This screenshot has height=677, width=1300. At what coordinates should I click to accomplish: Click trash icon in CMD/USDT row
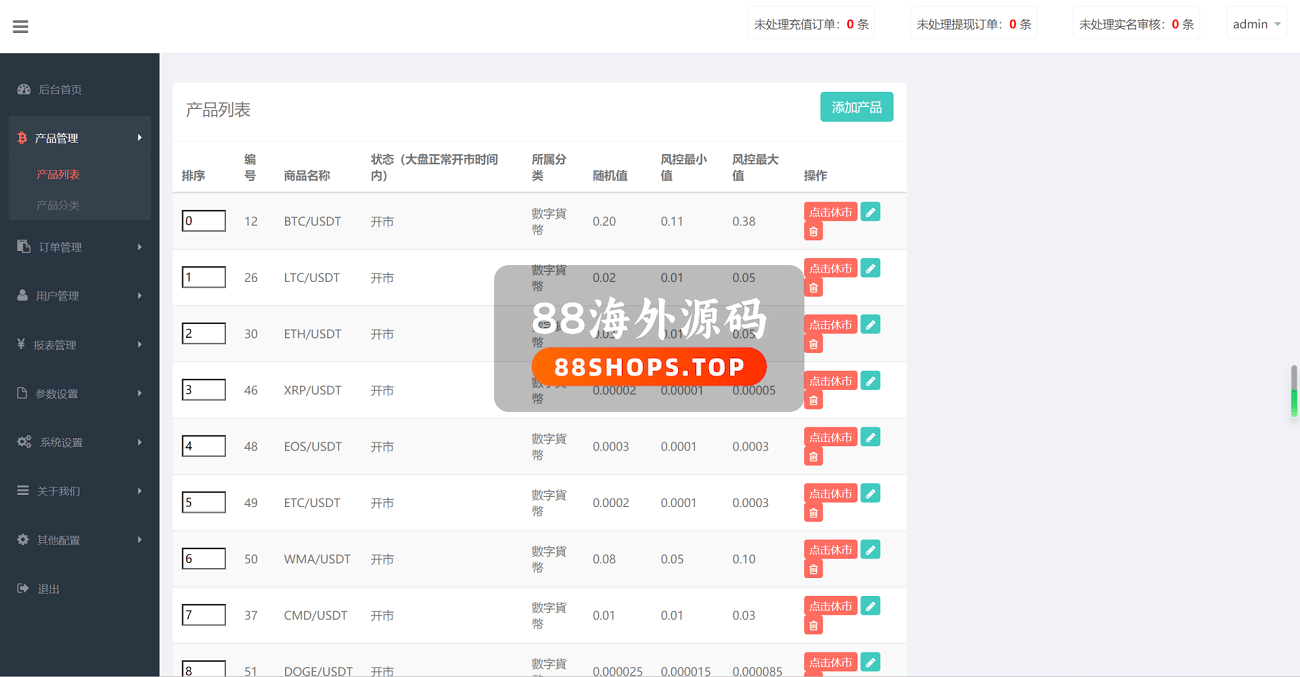pyautogui.click(x=814, y=626)
